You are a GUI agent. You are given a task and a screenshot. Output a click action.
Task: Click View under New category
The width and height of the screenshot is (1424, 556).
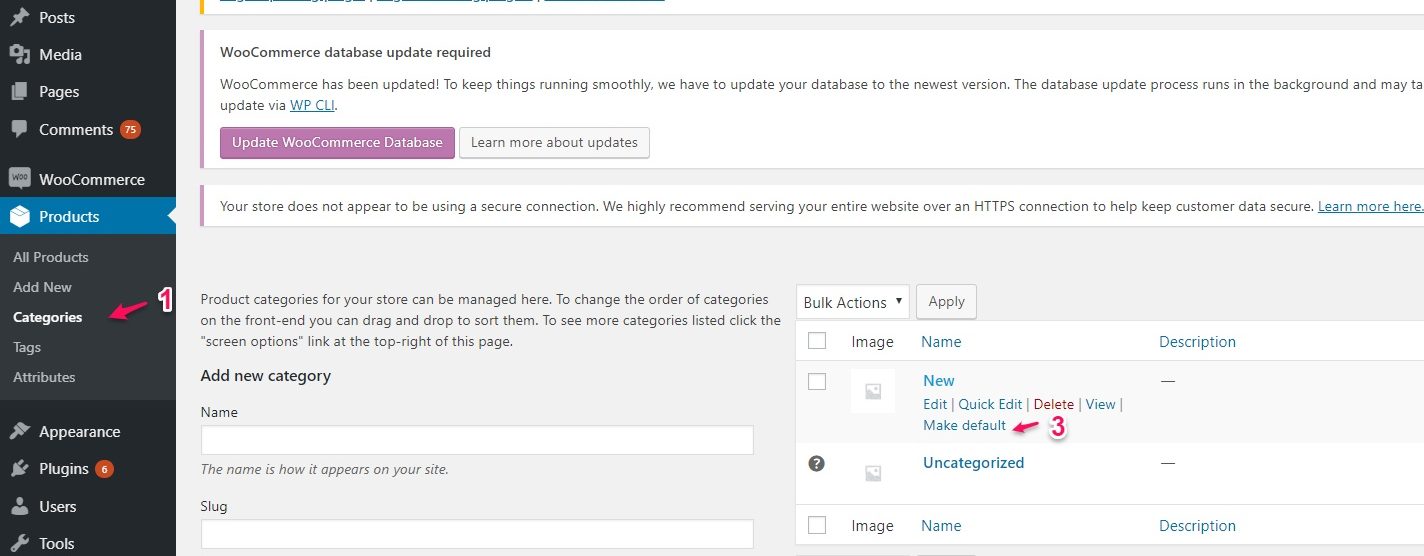pyautogui.click(x=1100, y=404)
